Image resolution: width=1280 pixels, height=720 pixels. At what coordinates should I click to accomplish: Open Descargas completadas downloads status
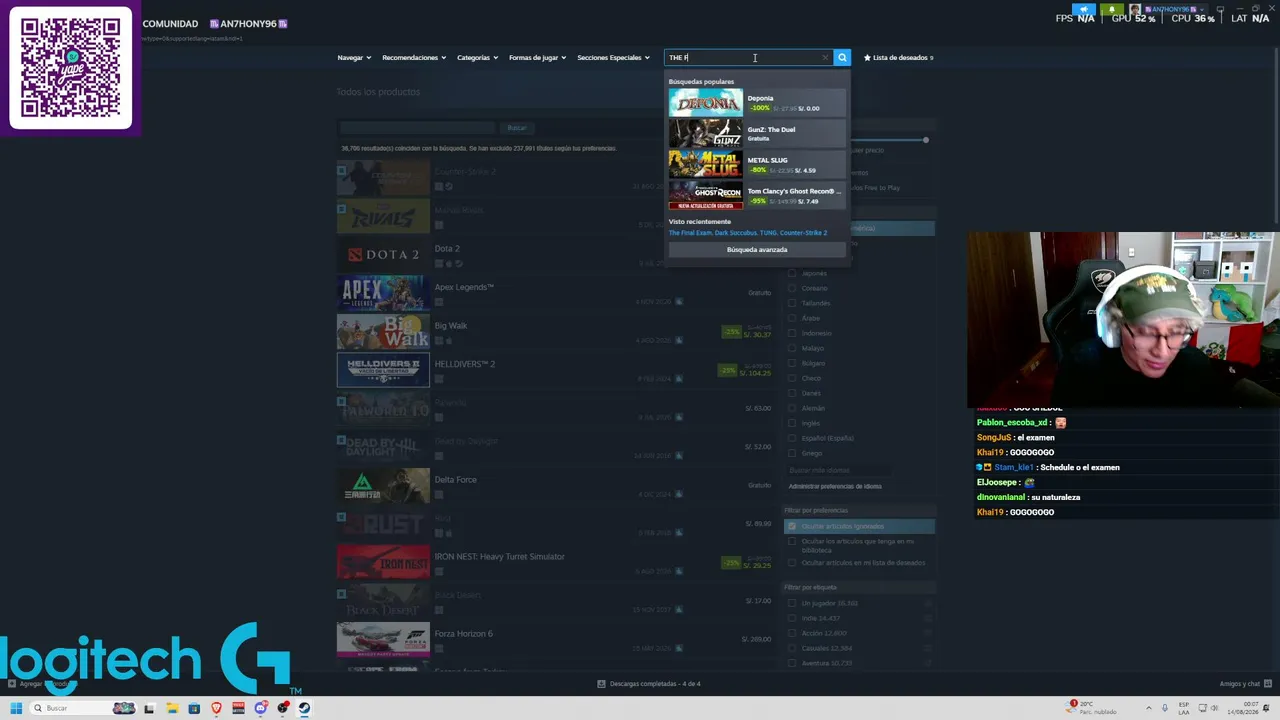(x=649, y=684)
